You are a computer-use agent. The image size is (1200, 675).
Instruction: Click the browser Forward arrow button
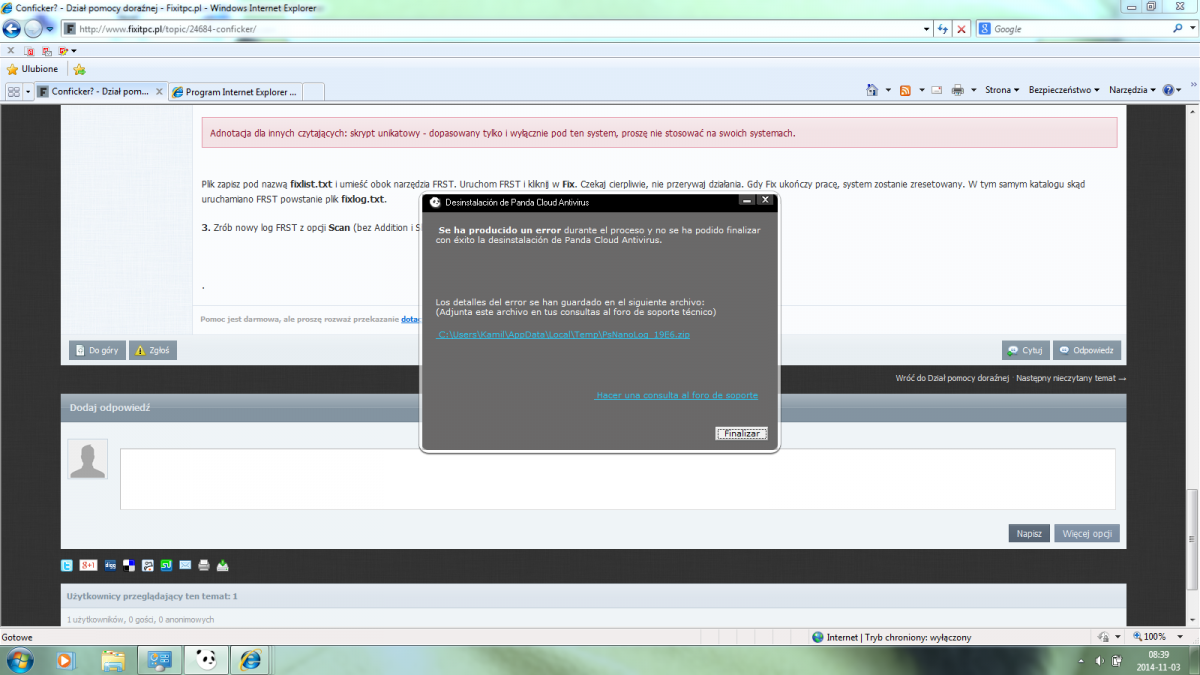(33, 29)
